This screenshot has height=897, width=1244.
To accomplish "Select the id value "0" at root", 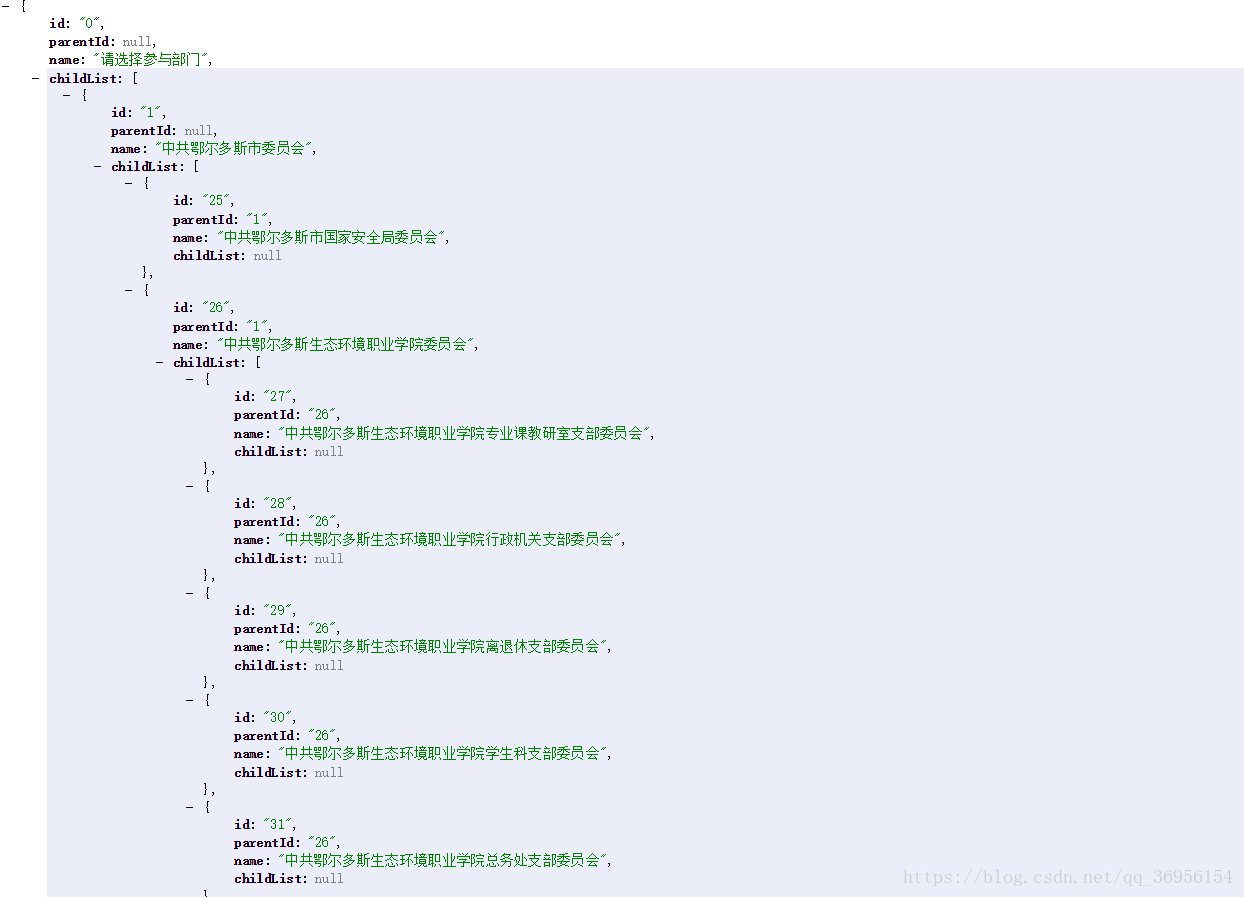I will click(x=91, y=23).
